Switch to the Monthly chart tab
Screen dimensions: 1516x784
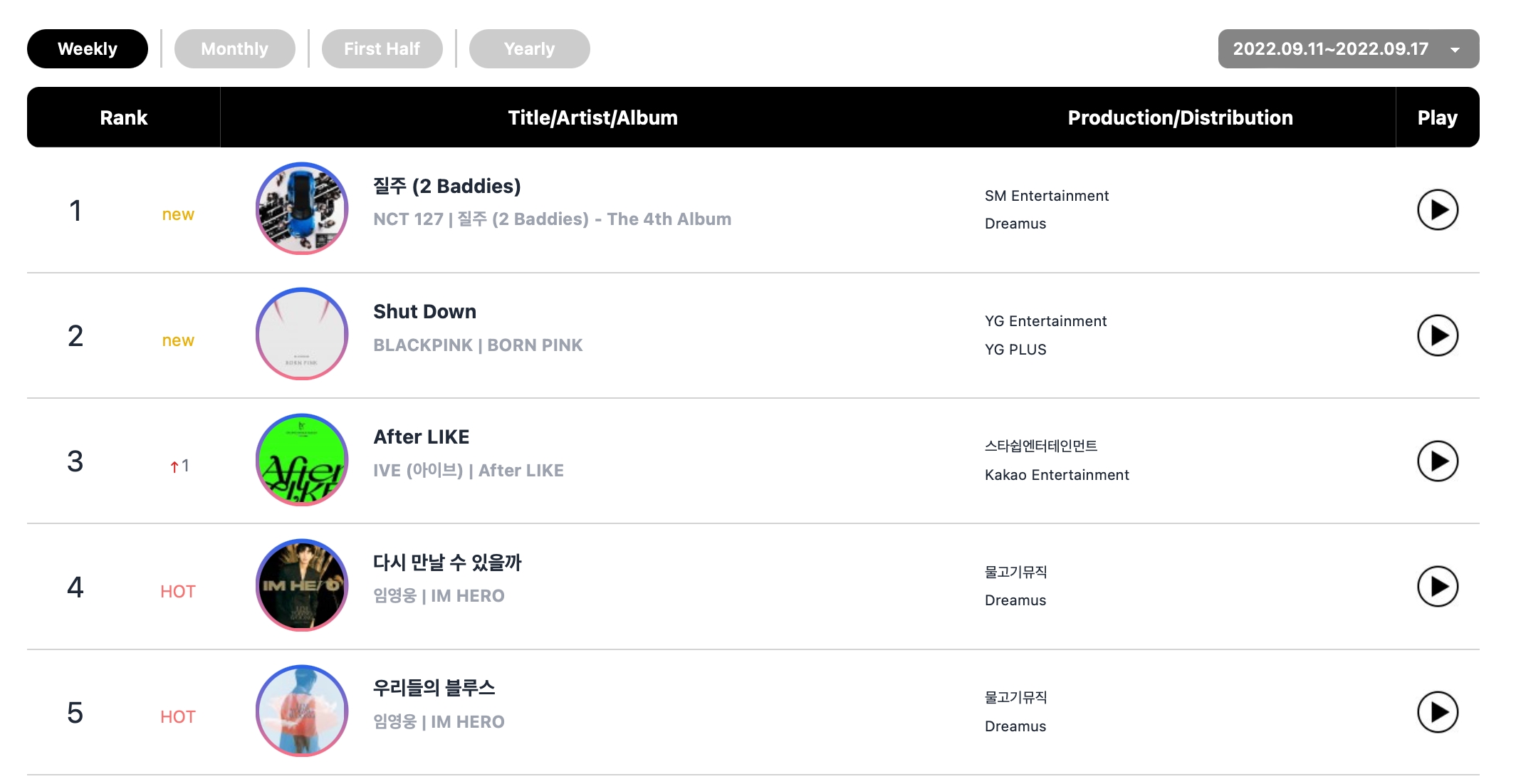pyautogui.click(x=234, y=48)
